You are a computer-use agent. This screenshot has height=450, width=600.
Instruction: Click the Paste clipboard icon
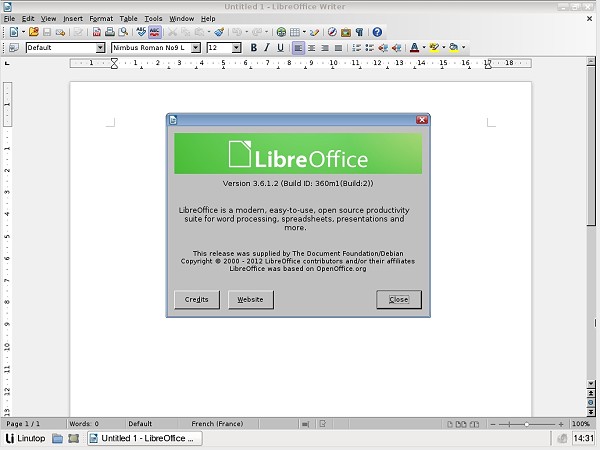click(199, 32)
